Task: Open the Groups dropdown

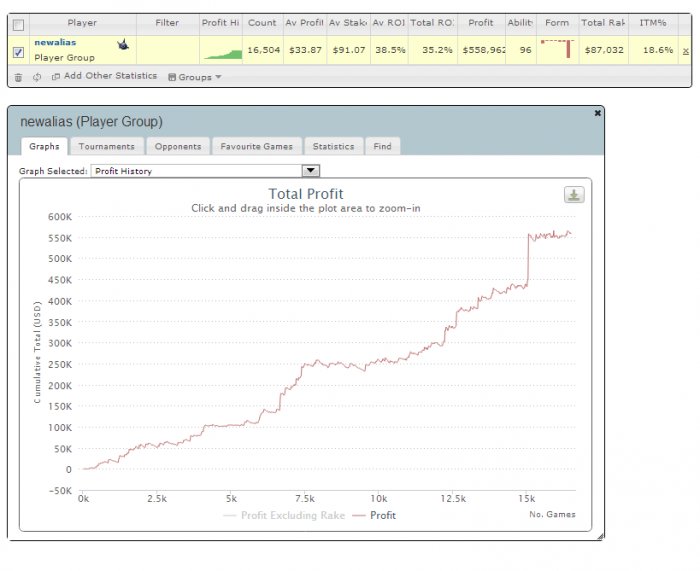Action: pyautogui.click(x=195, y=77)
